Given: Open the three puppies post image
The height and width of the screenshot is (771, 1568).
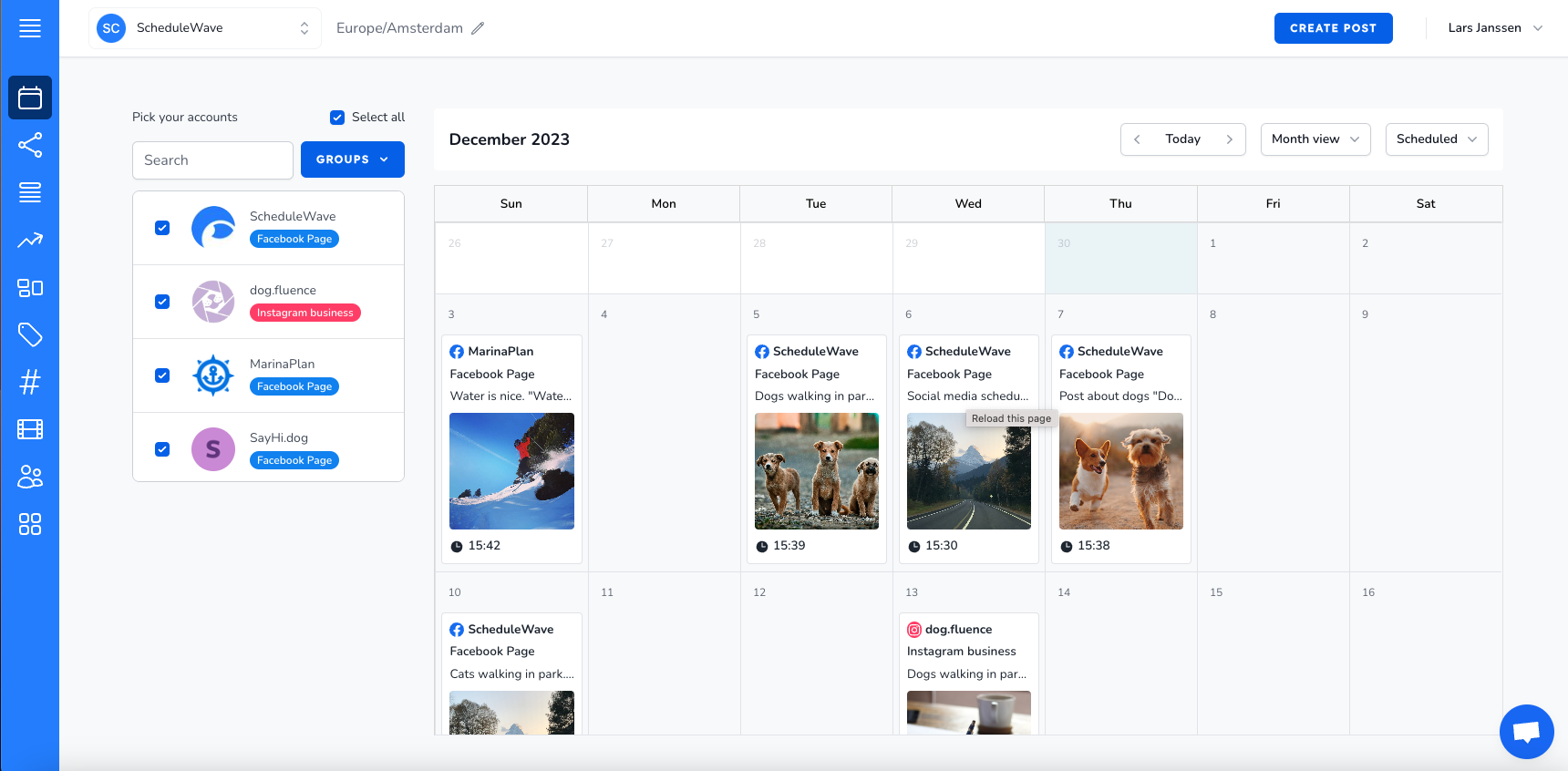Looking at the screenshot, I should 817,471.
